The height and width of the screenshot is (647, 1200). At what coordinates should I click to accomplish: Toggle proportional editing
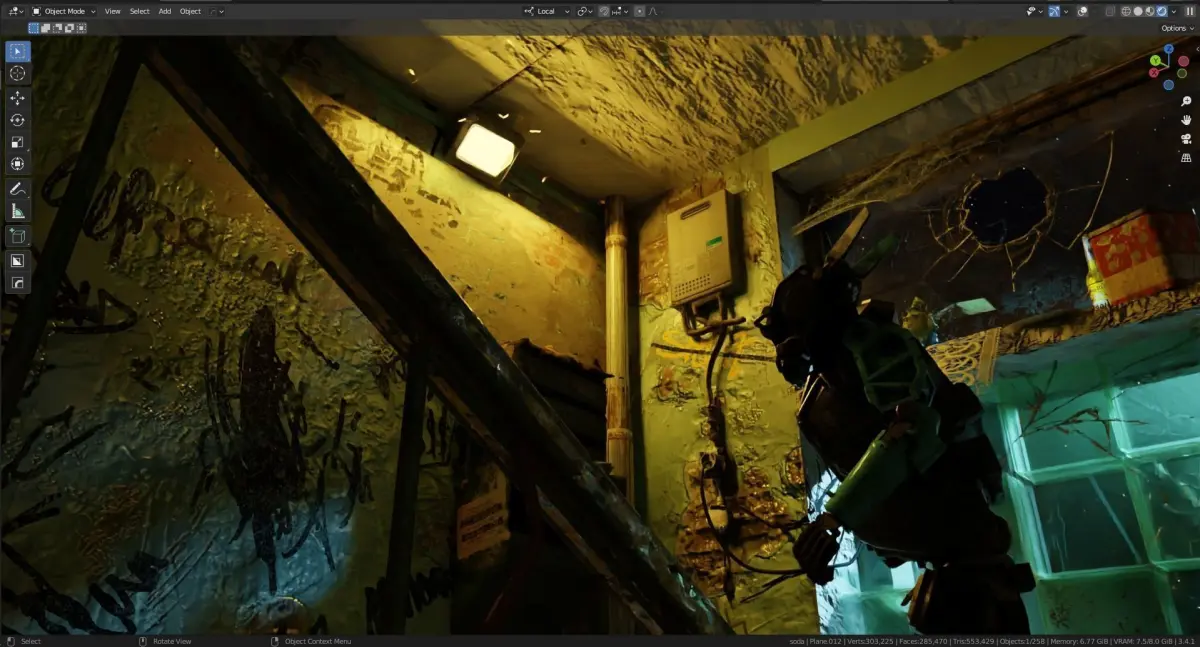(x=639, y=11)
